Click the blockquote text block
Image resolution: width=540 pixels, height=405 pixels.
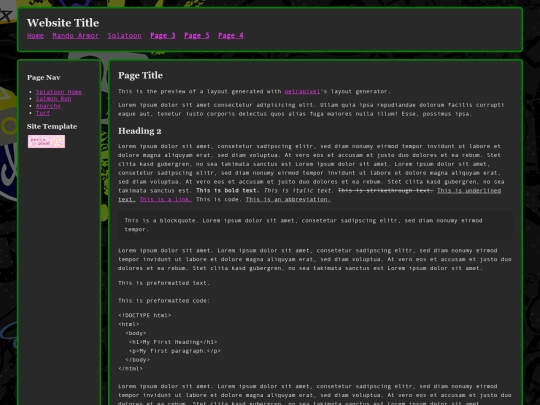click(315, 225)
